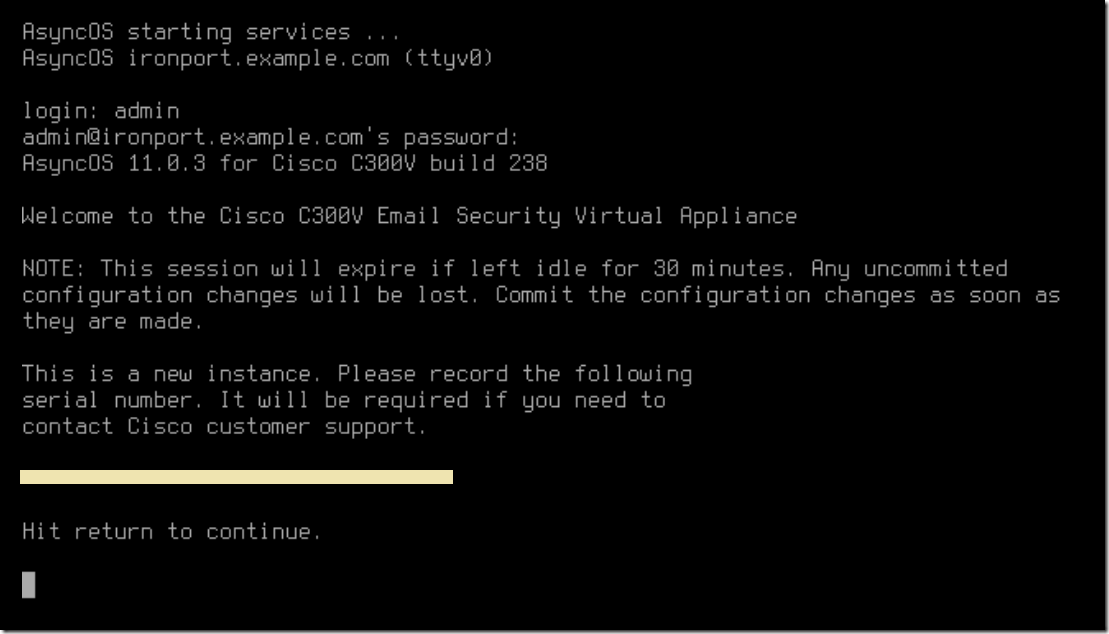This screenshot has height=634, width=1109.
Task: Click the "(ttyv0)" terminal identifier
Action: (x=448, y=58)
